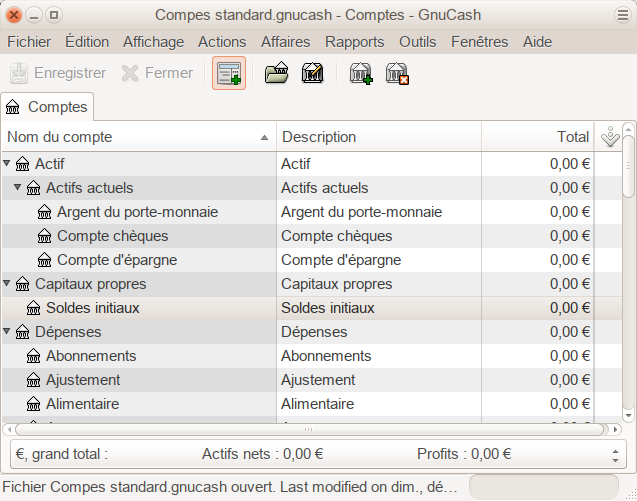637x501 pixels.
Task: Open the Rapports menu
Action: pos(354,42)
